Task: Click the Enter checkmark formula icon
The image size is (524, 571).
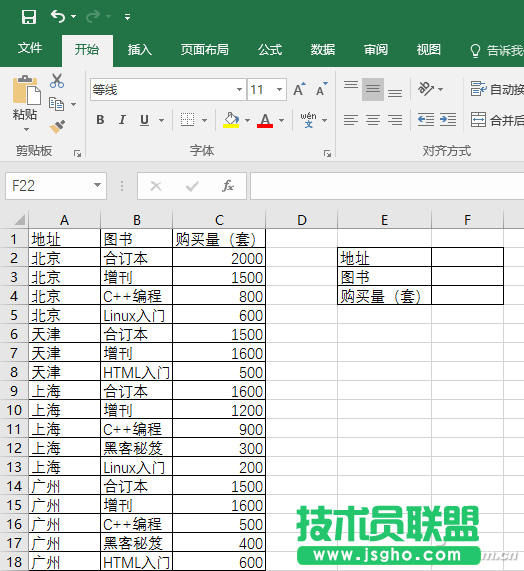Action: 192,186
